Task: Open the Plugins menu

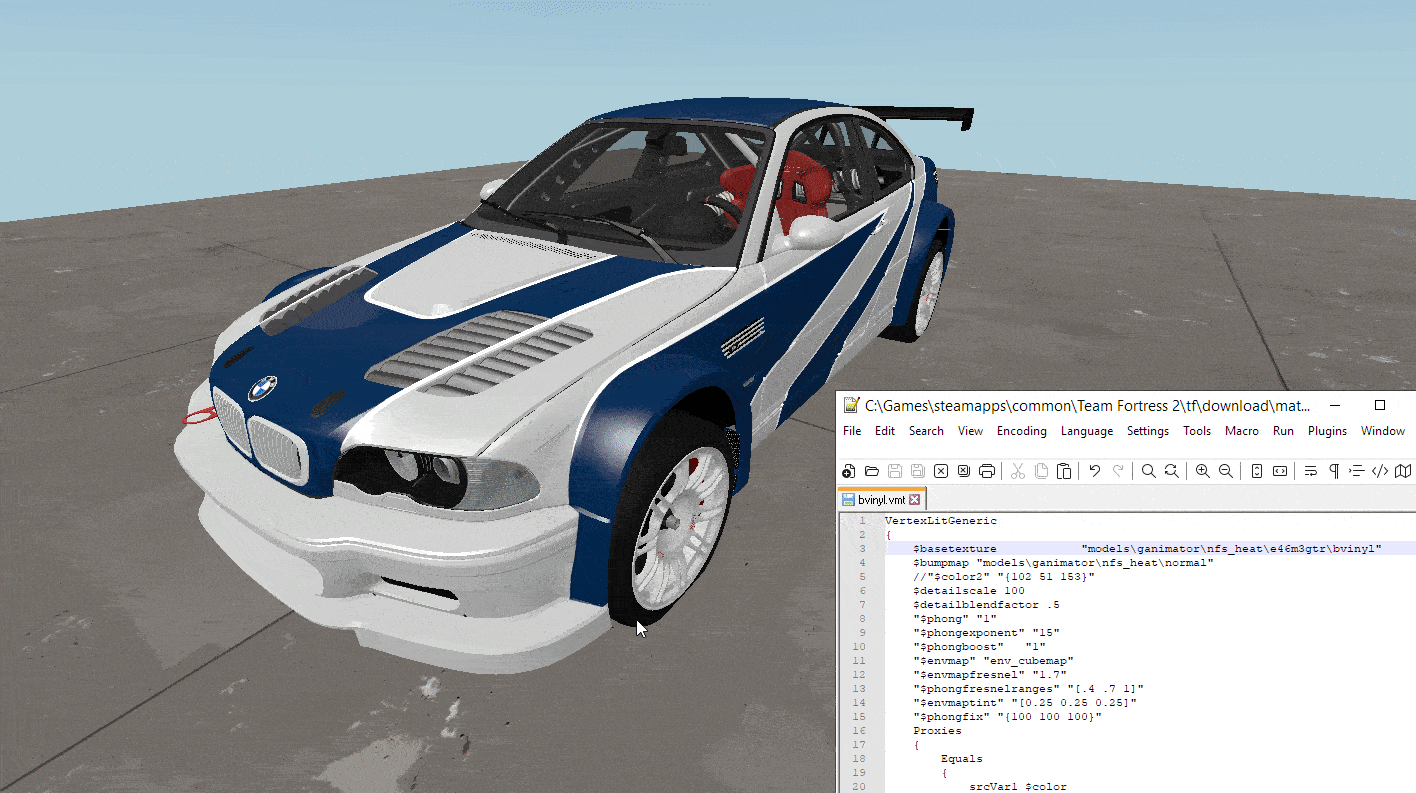Action: (x=1328, y=431)
